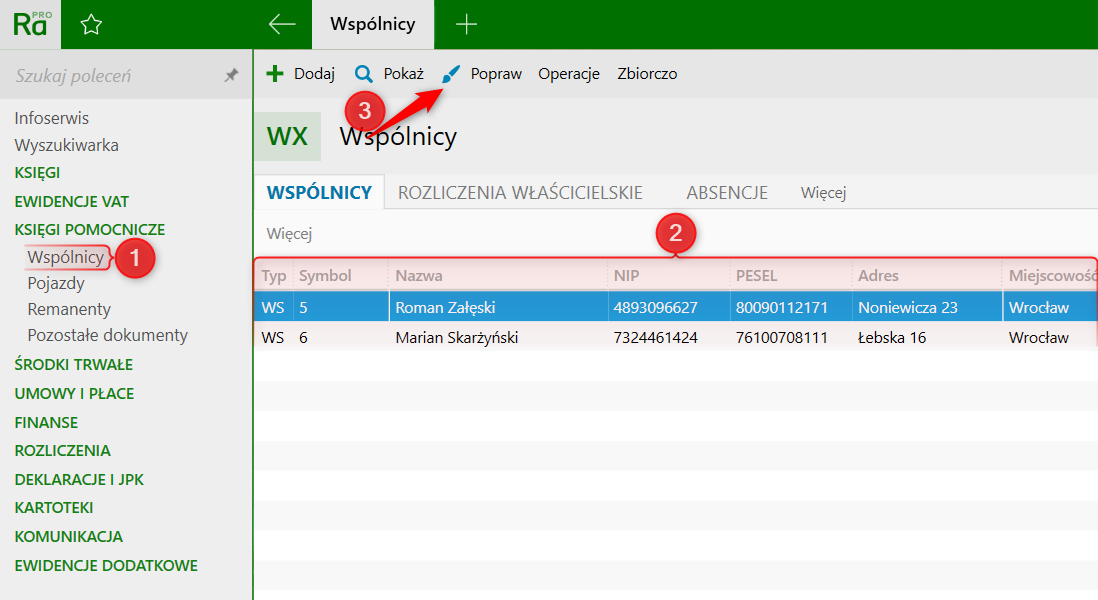Open Infoserwis in the sidebar
This screenshot has width=1098, height=600.
(52, 118)
